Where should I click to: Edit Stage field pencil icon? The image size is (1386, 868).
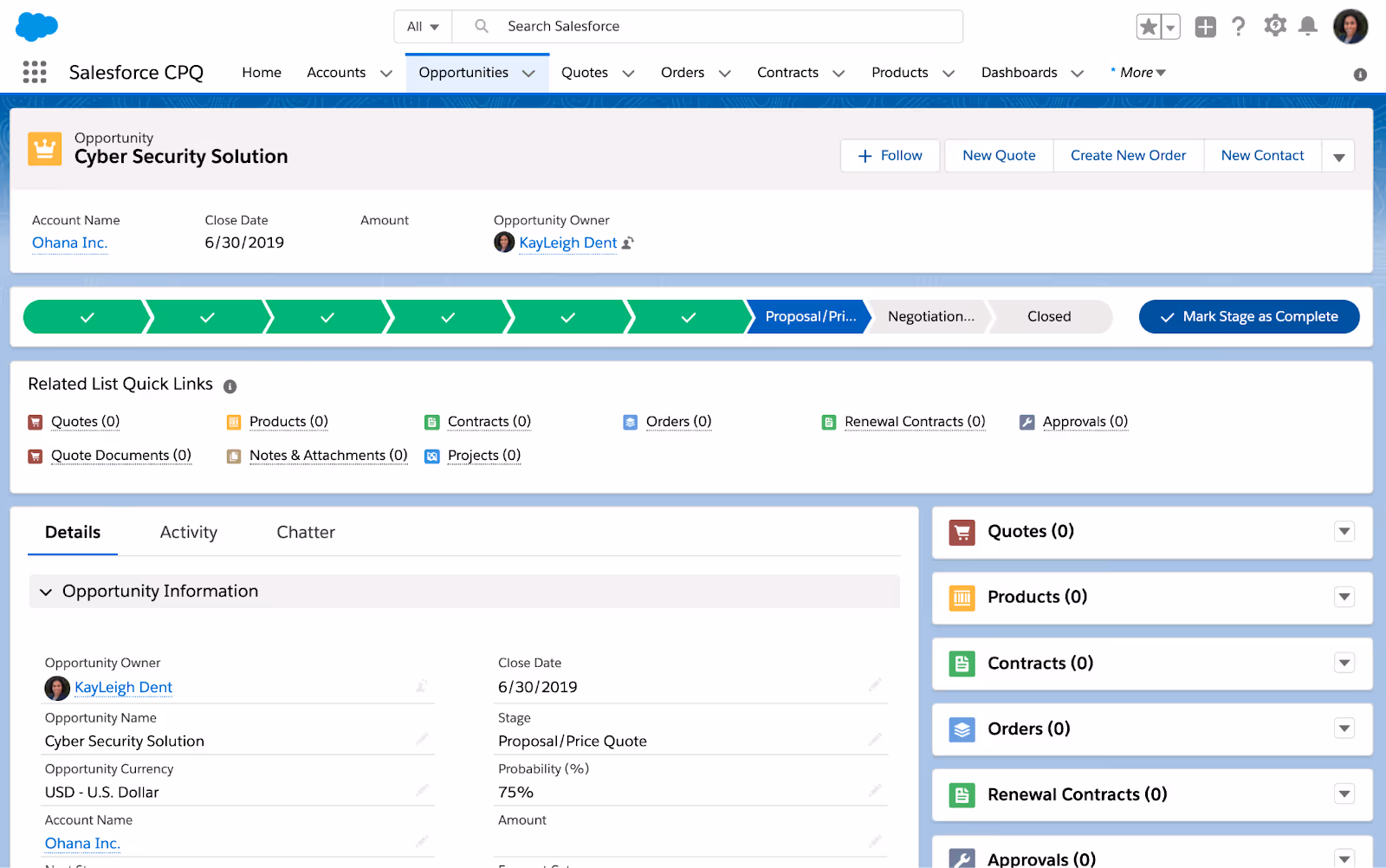coord(875,739)
